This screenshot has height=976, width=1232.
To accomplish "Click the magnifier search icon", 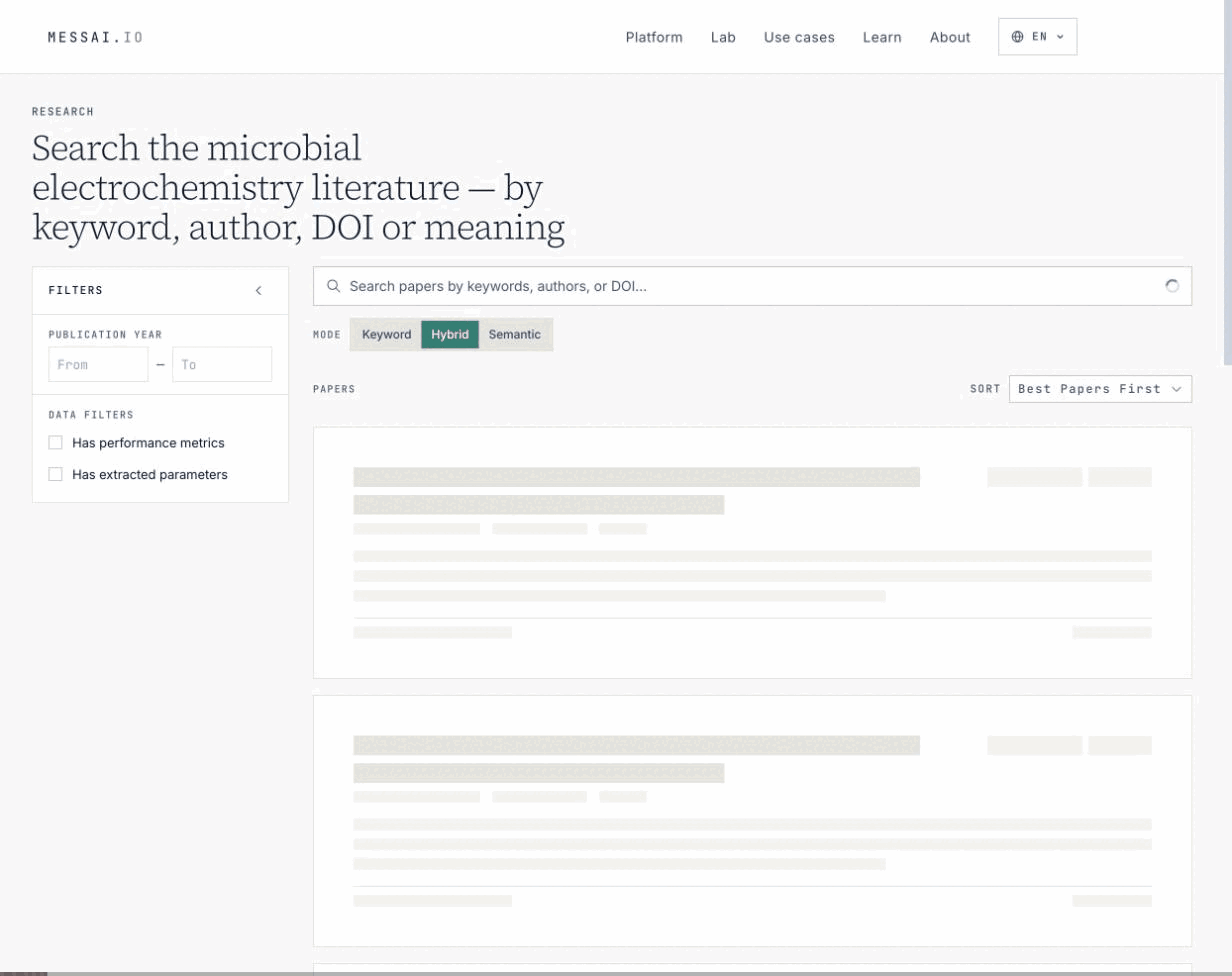I will 334,286.
